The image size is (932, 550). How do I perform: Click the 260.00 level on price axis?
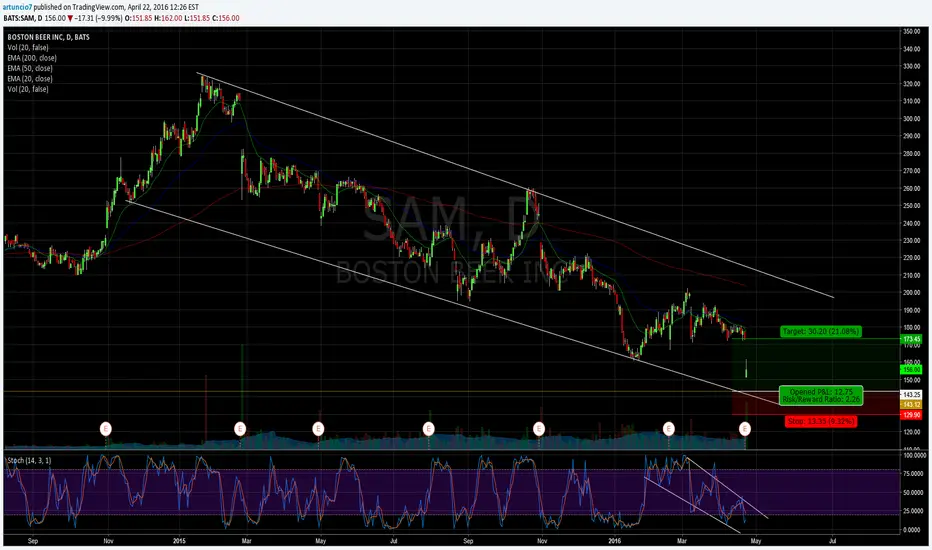pos(912,188)
